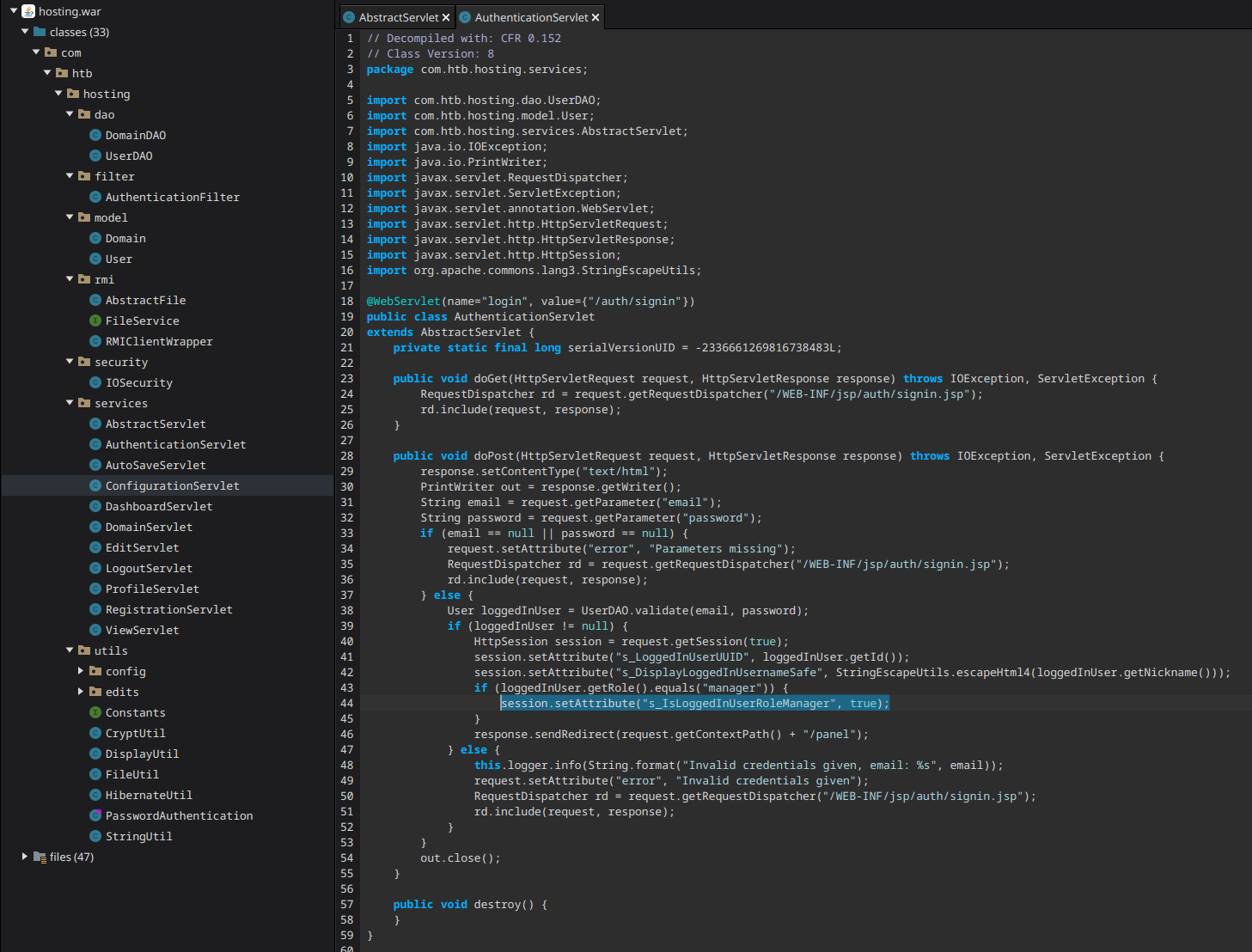
Task: Open DomainServlet in the tree
Action: (x=149, y=527)
